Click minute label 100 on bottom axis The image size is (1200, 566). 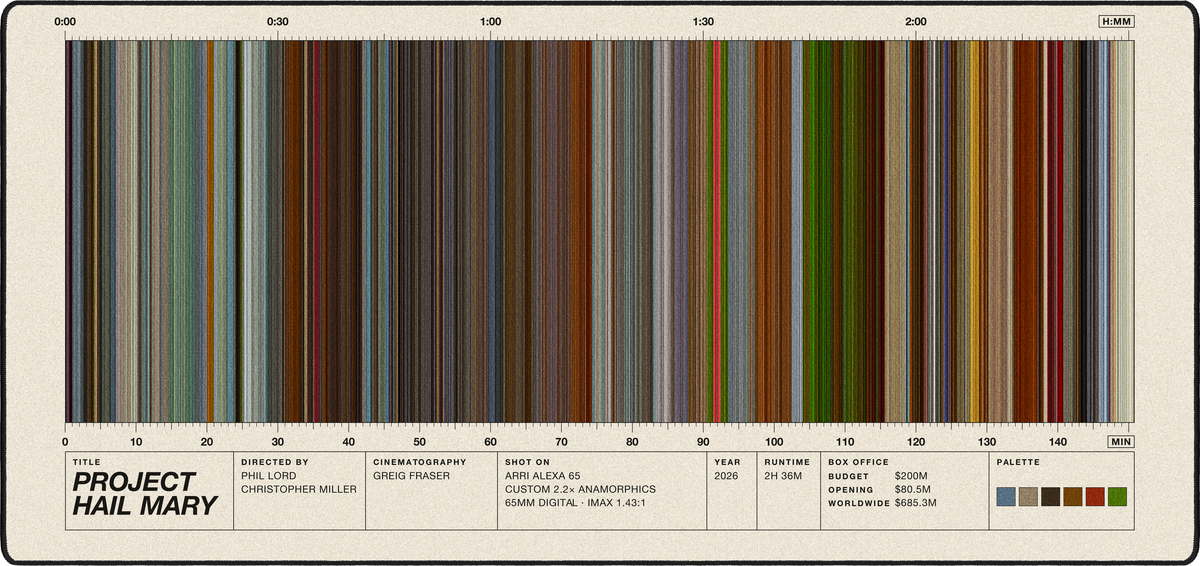(x=774, y=441)
